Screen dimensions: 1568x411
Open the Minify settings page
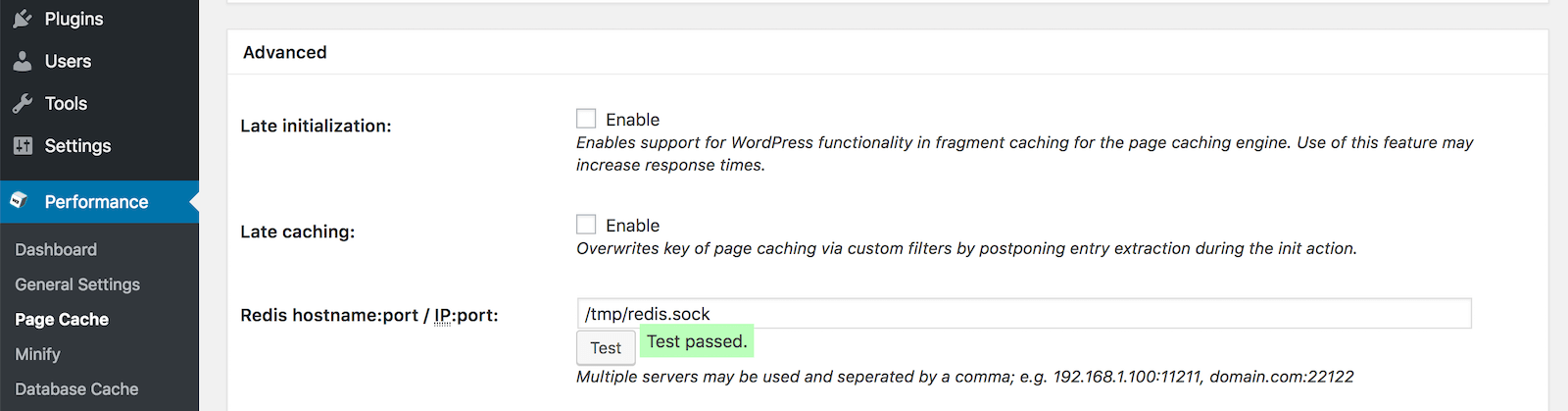click(37, 354)
